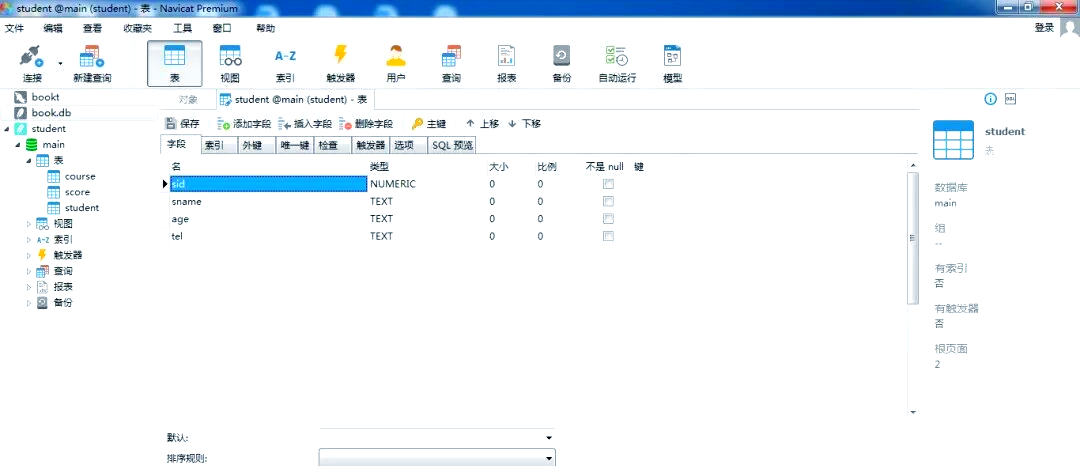
Task: Open the 文件 menu
Action: point(14,28)
